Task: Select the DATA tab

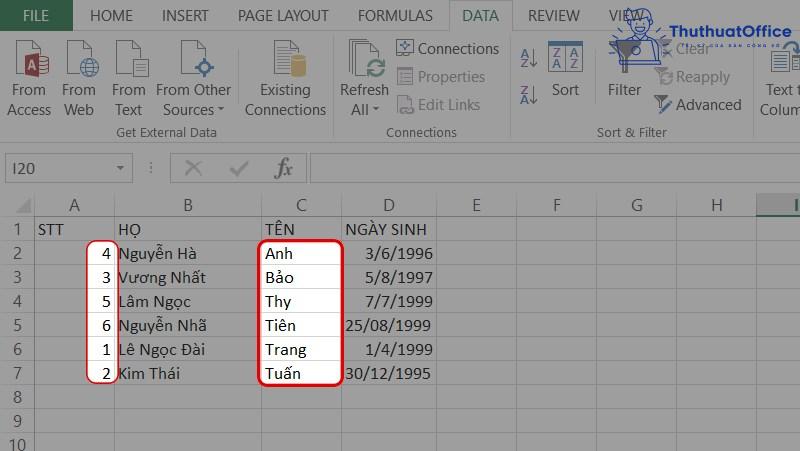Action: [x=480, y=16]
